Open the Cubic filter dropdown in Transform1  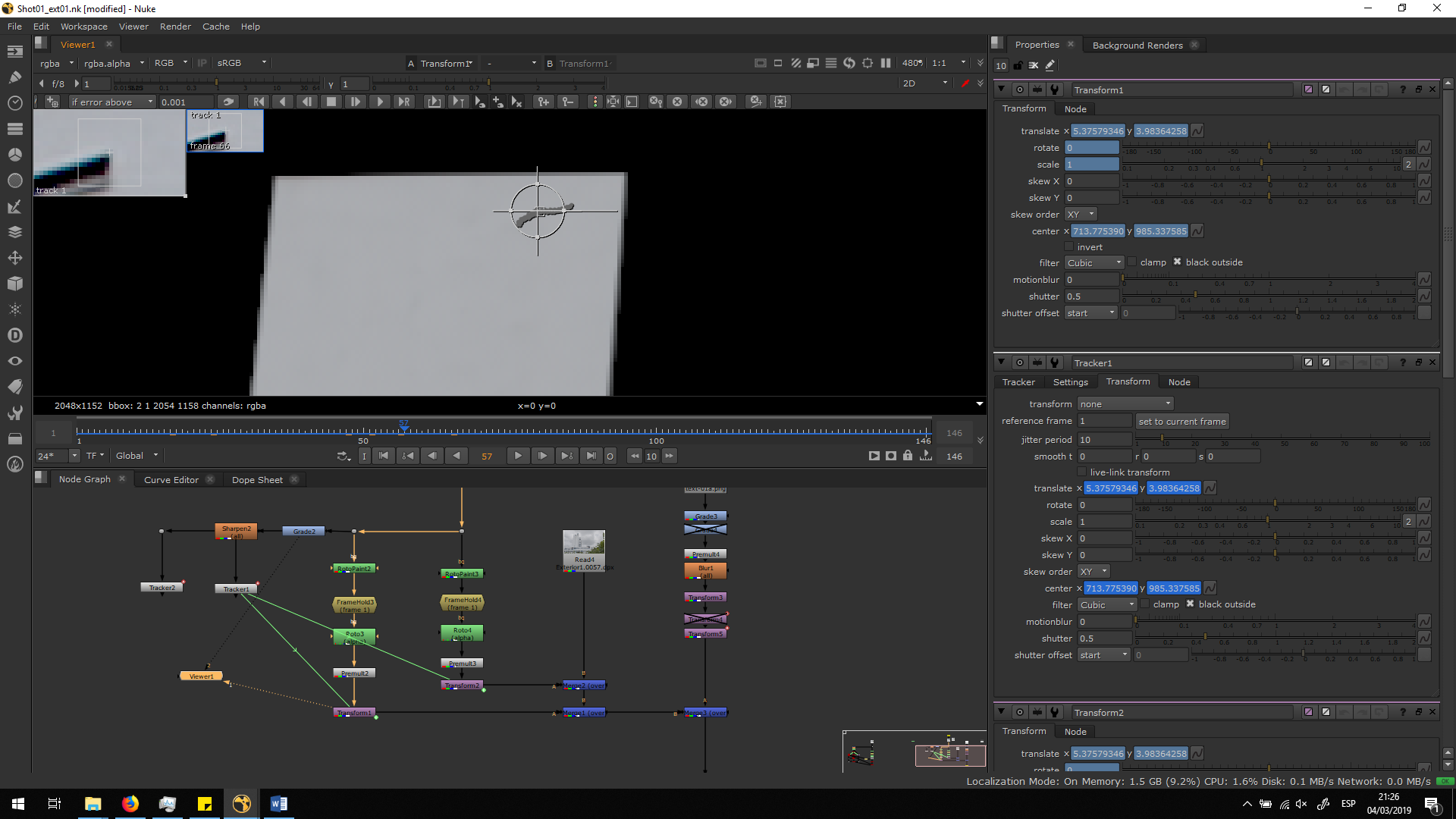[x=1094, y=263]
